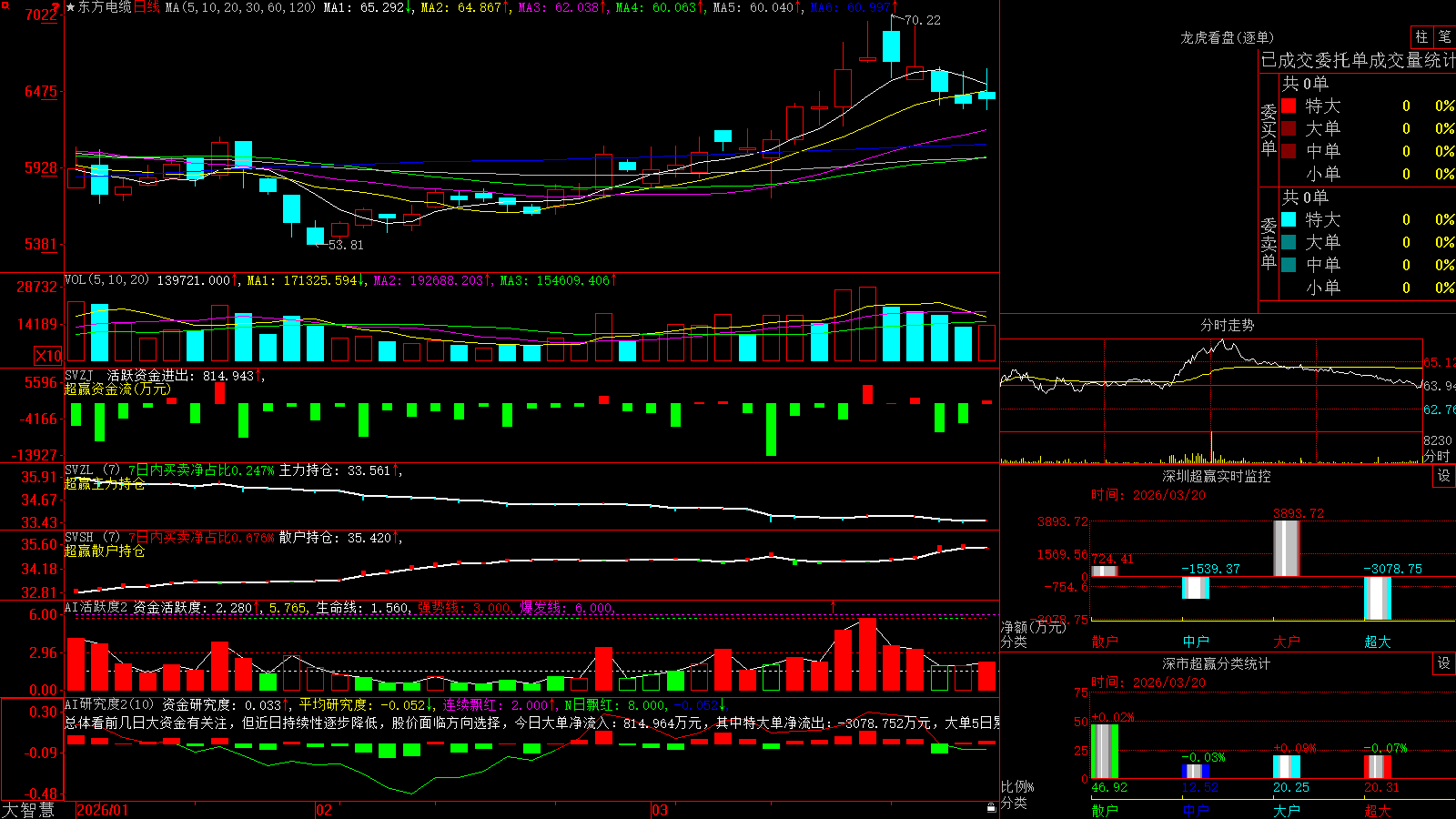The image size is (1456, 819).
Task: Click the 3893.72 大户 bar in 实时监控
Action: (x=1287, y=549)
